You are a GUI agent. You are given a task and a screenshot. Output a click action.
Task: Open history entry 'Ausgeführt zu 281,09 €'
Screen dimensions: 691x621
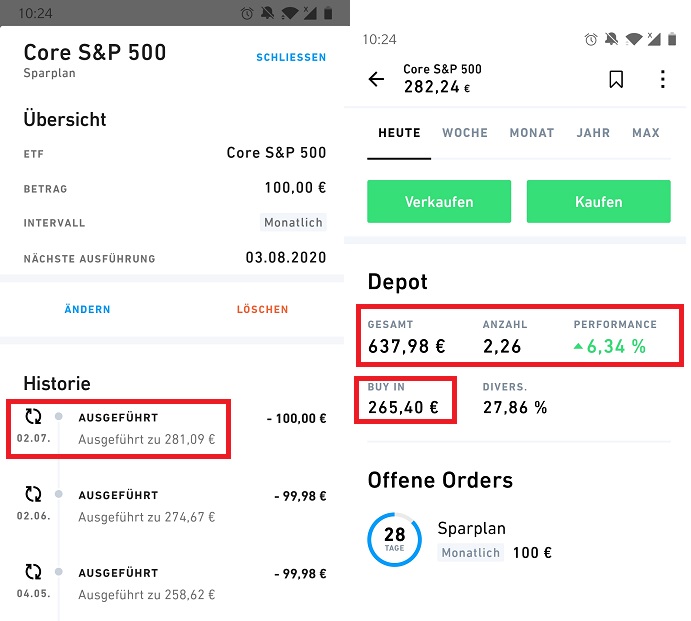[147, 439]
